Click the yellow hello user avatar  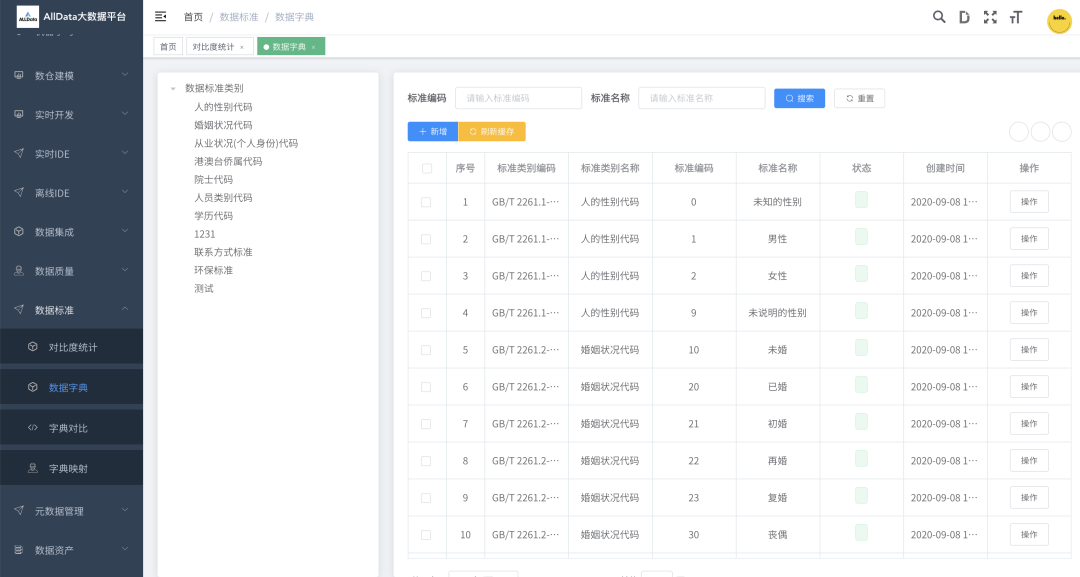tap(1058, 21)
